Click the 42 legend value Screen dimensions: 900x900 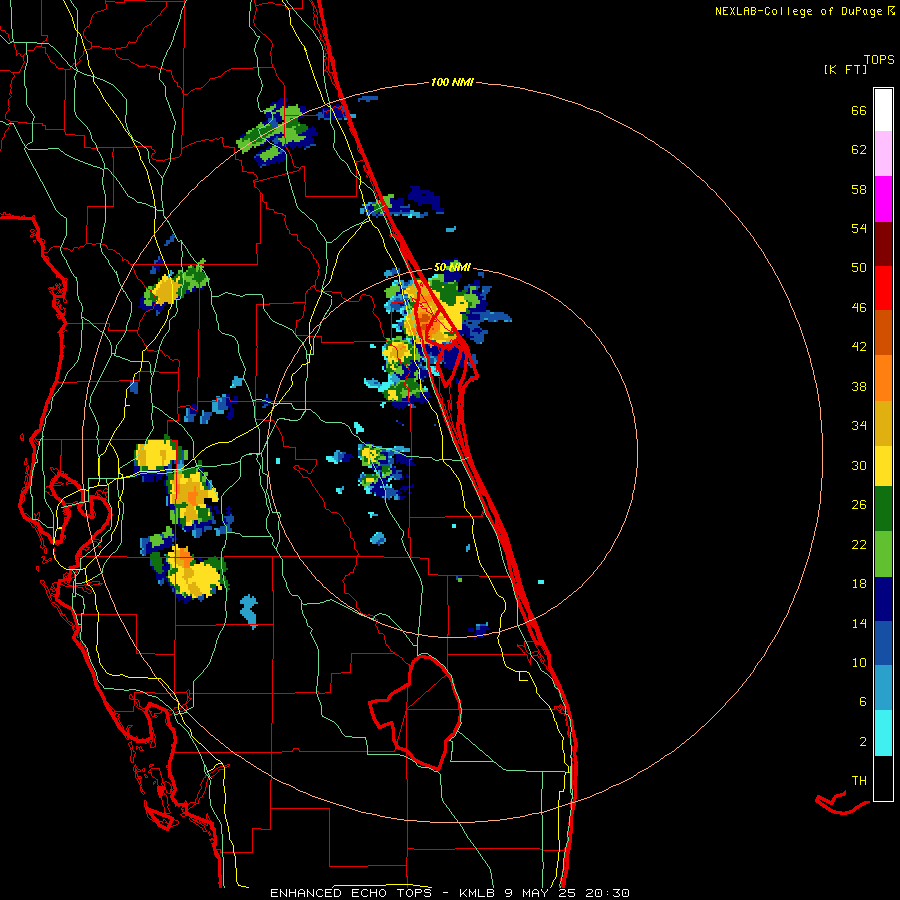(859, 346)
